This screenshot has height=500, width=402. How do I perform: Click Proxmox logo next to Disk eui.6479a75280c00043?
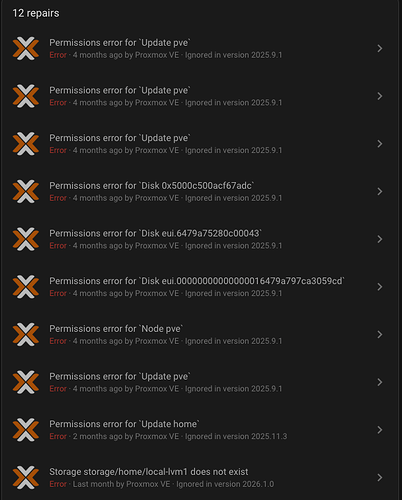tap(26, 239)
